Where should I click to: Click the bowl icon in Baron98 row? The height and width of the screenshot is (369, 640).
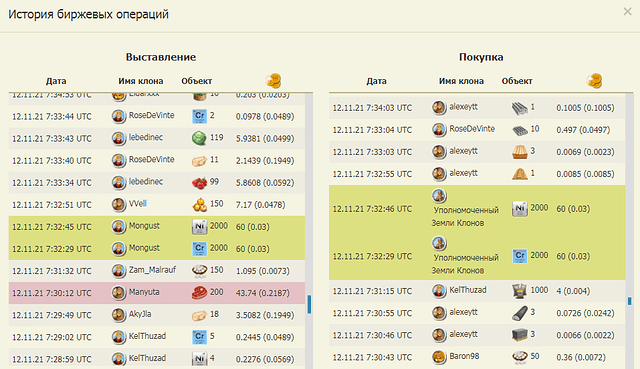[520, 357]
